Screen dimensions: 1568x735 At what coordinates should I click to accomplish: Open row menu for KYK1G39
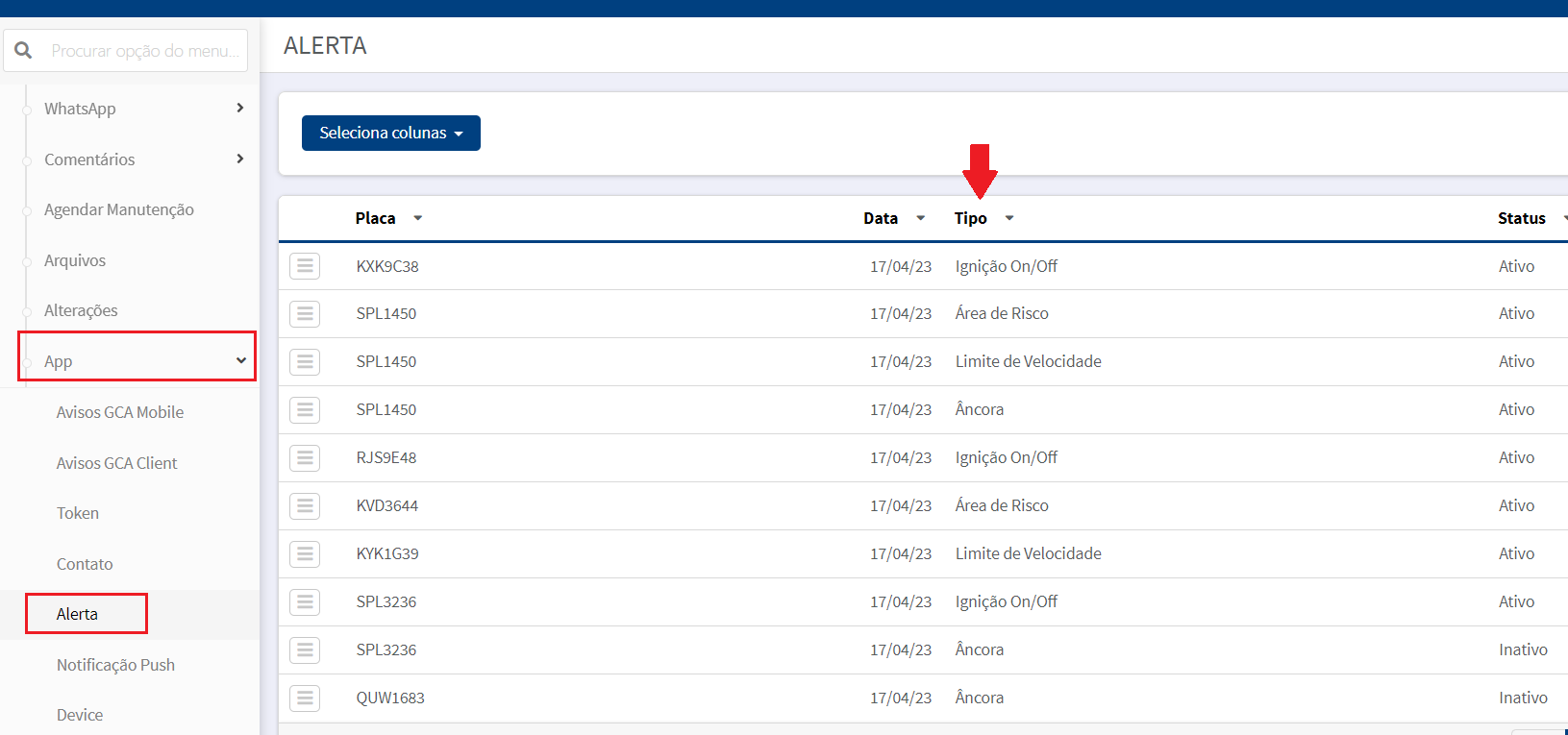click(x=305, y=554)
